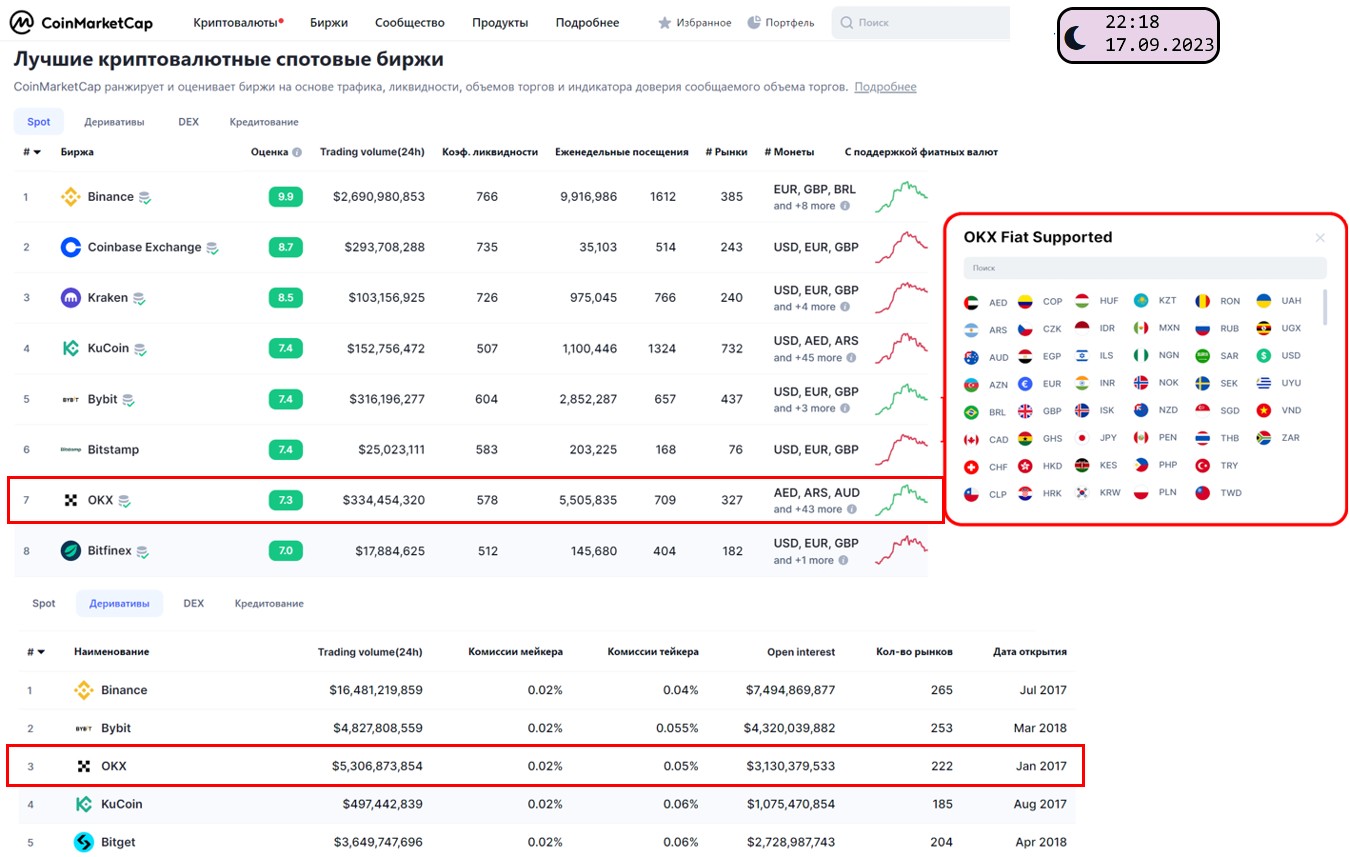Click the scrollbar in the OKX fiat popup
The width and height of the screenshot is (1350, 857).
point(1326,307)
